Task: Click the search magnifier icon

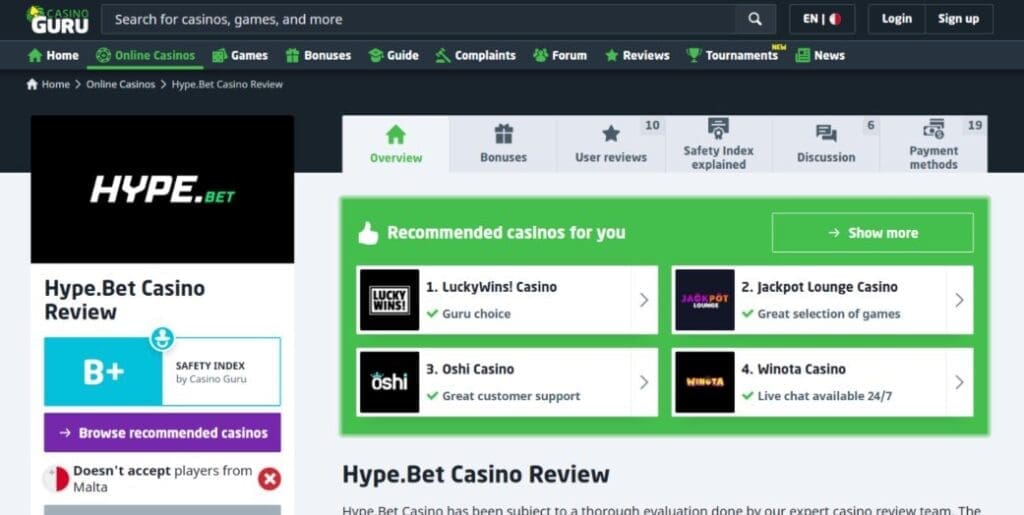Action: coord(755,19)
